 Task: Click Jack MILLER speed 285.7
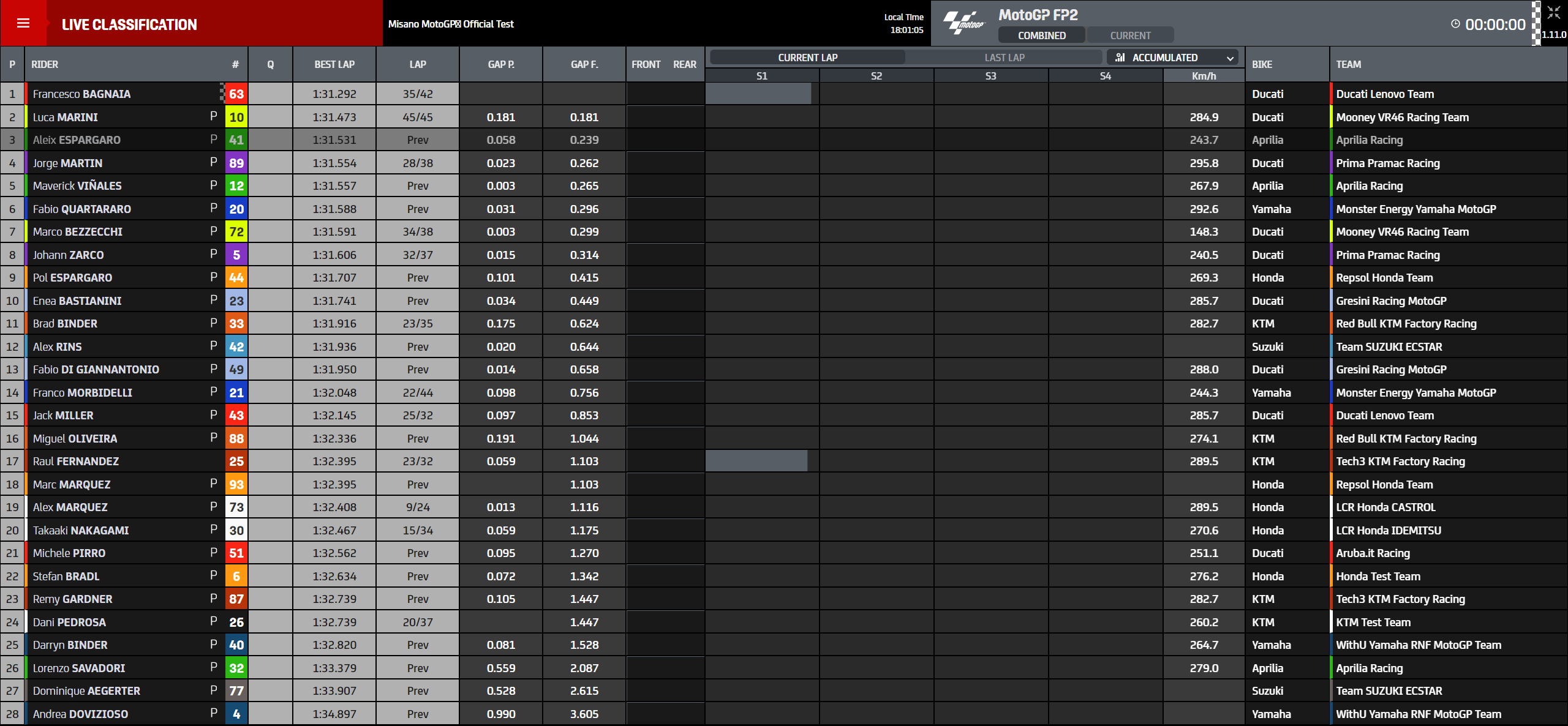[x=1204, y=415]
